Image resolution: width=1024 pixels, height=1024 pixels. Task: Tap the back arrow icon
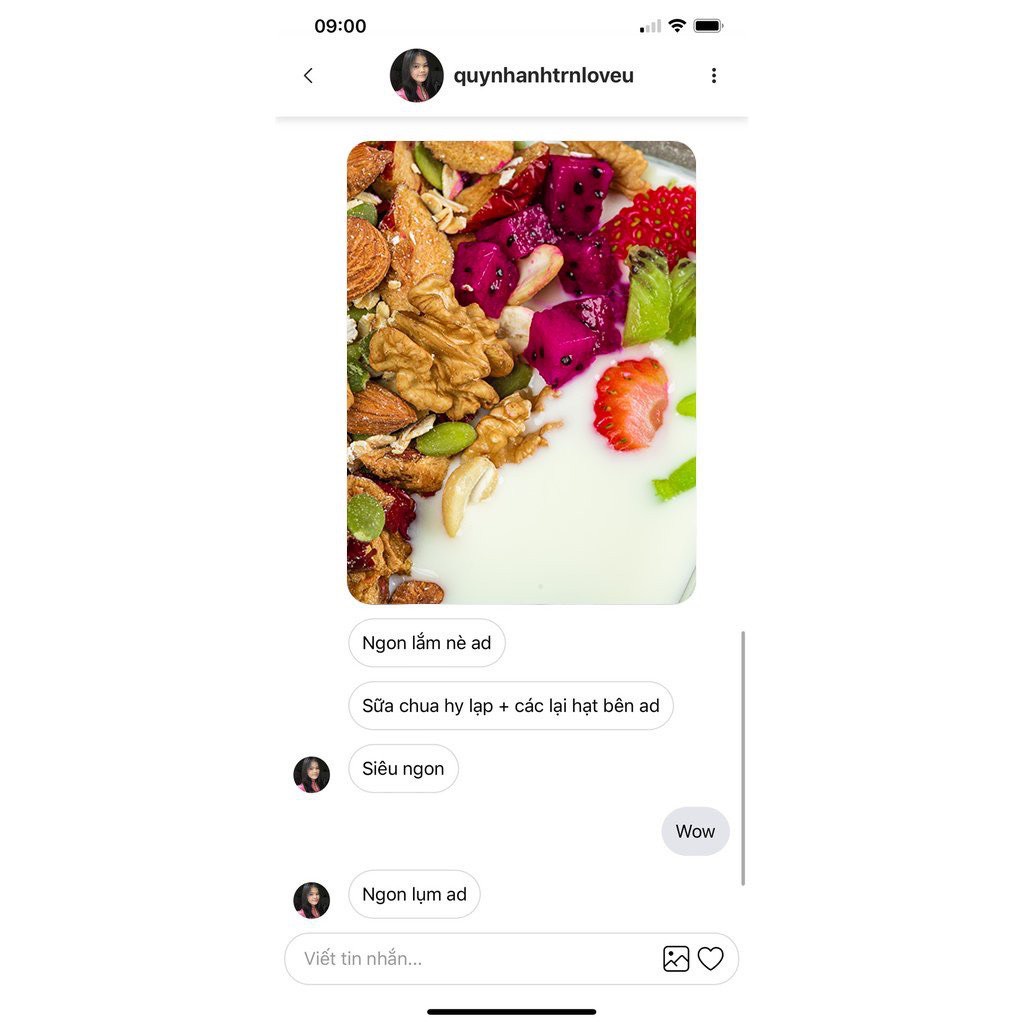(x=308, y=76)
